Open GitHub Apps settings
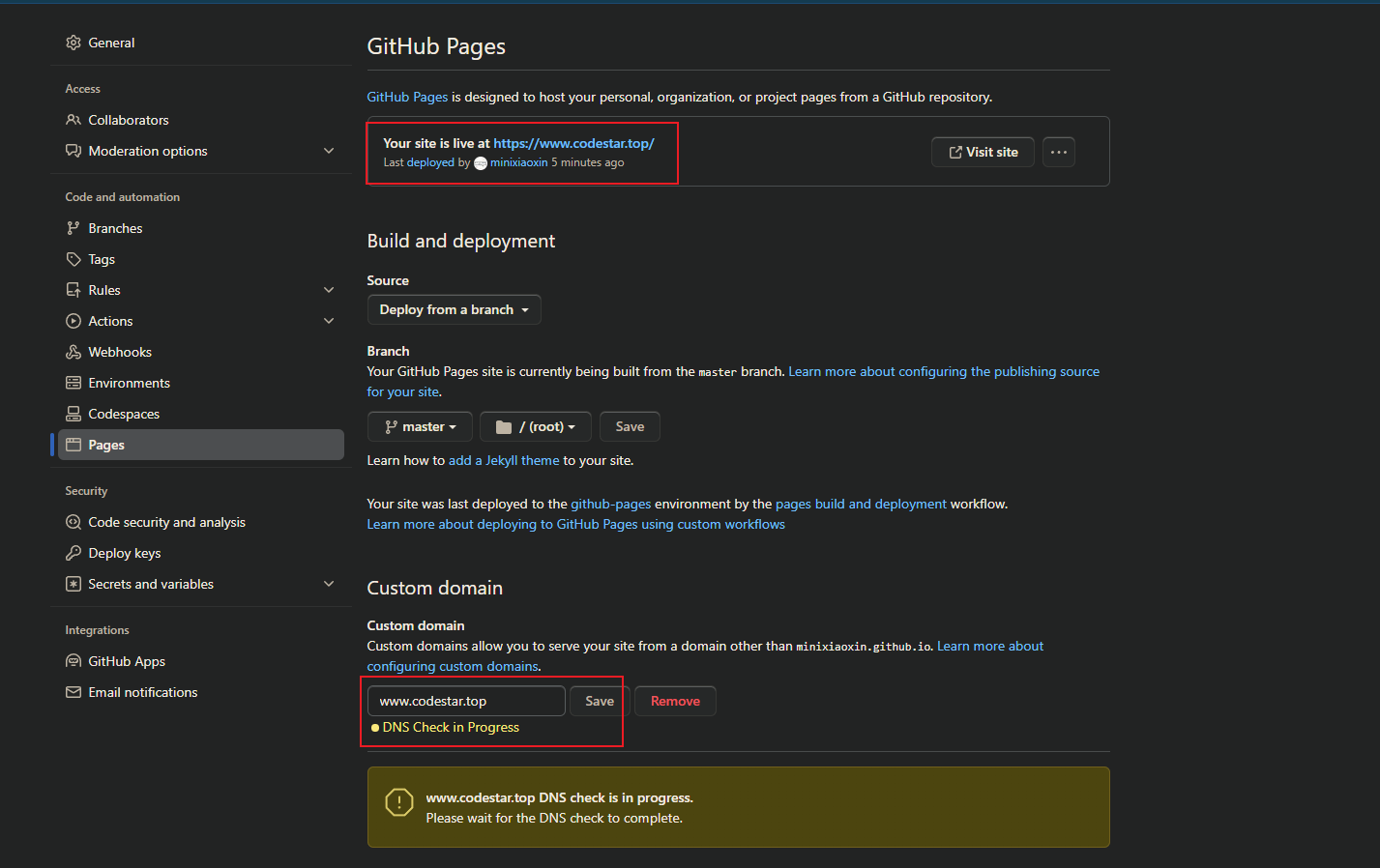The height and width of the screenshot is (868, 1380). click(x=201, y=661)
